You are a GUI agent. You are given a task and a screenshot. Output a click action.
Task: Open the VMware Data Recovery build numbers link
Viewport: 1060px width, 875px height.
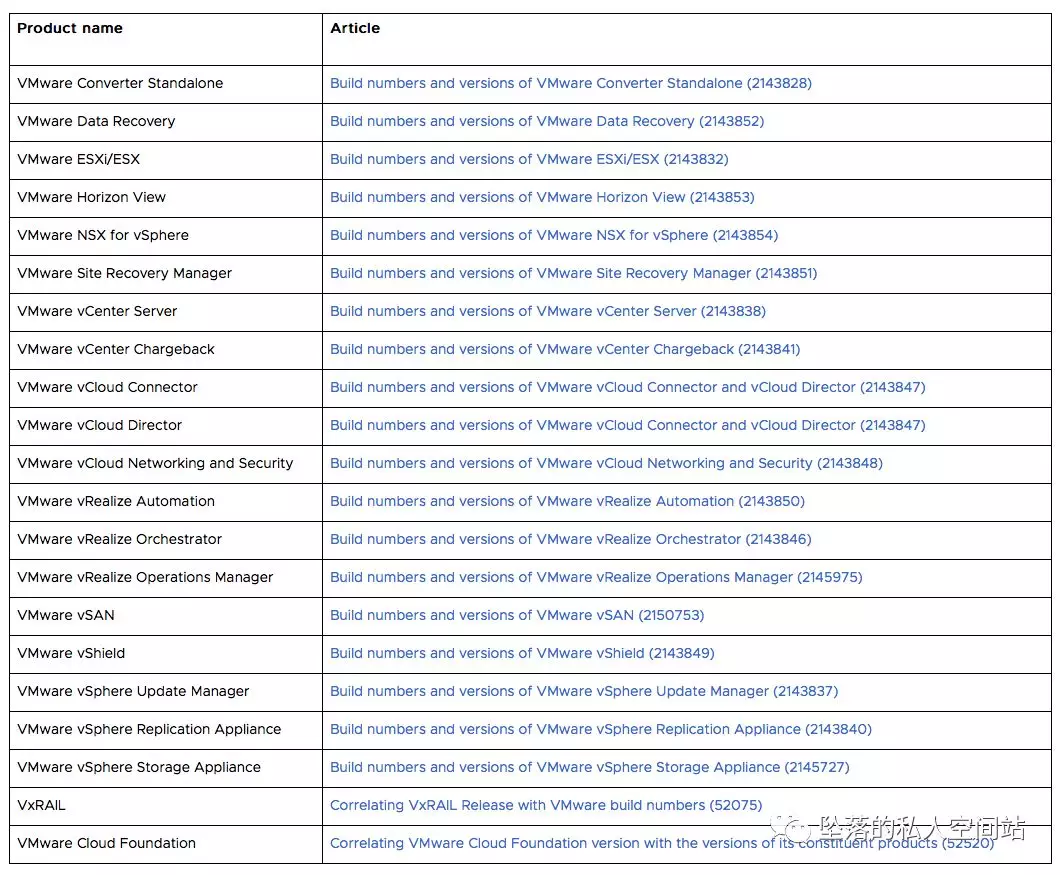(546, 121)
